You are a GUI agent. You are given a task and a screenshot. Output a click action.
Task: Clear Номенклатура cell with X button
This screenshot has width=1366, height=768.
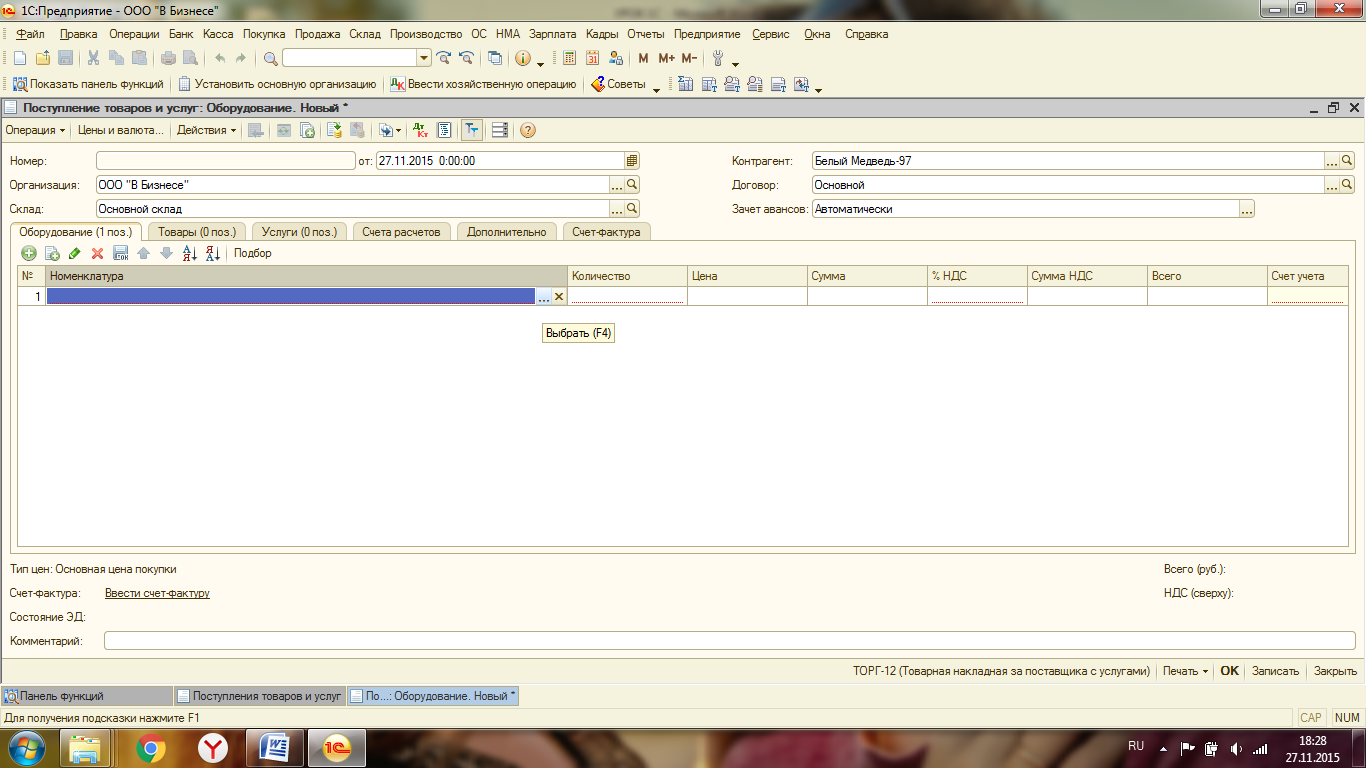click(x=559, y=297)
